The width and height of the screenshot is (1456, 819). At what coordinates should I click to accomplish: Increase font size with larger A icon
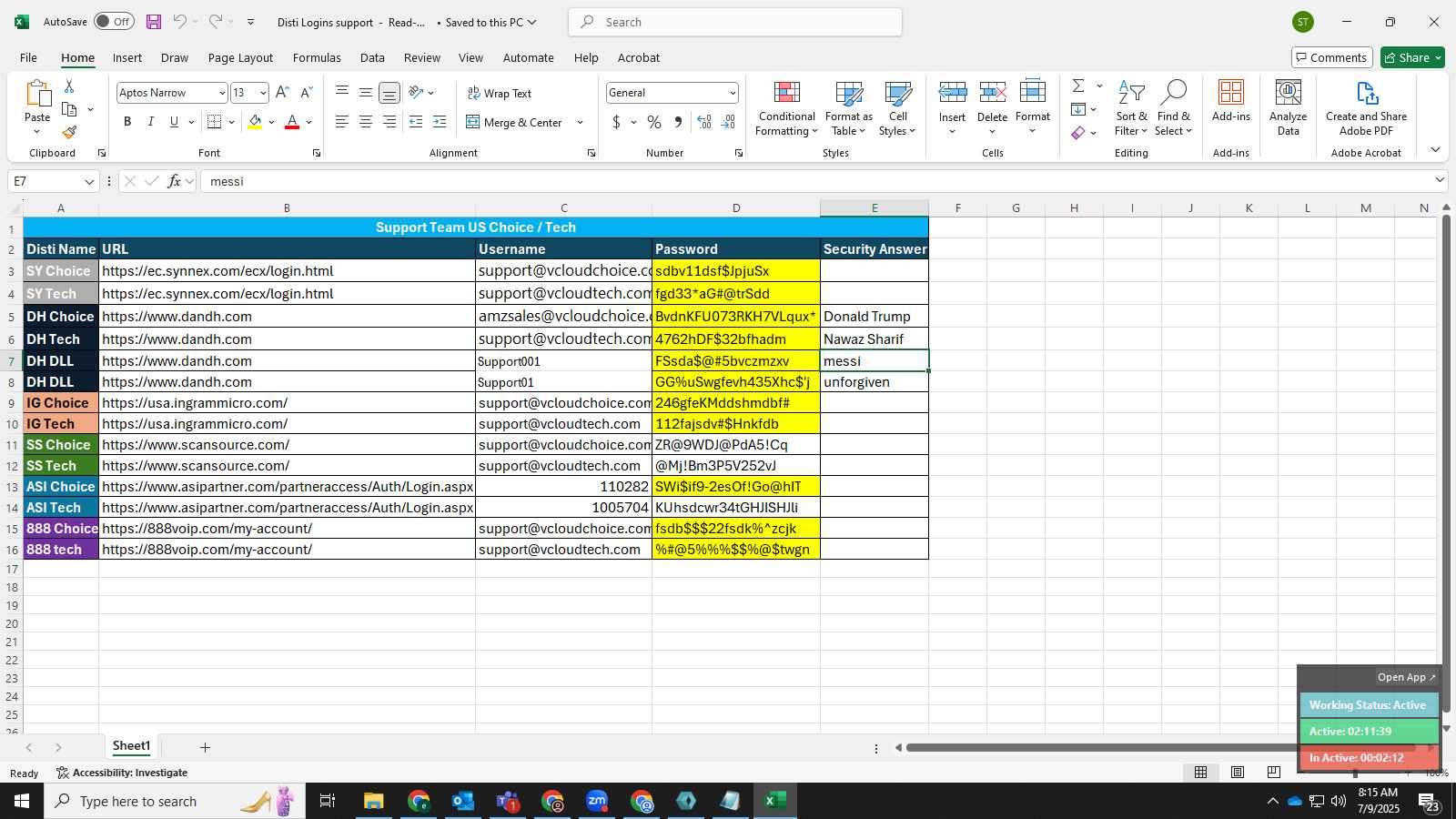click(282, 93)
